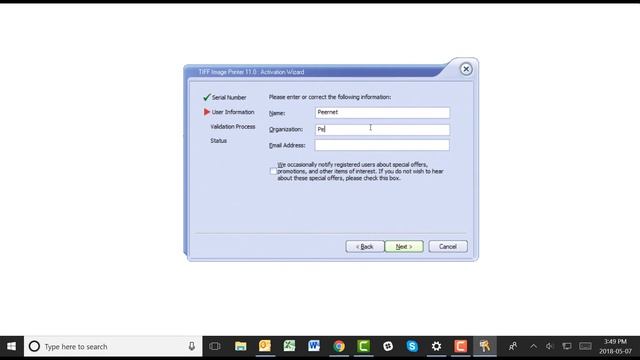The height and width of the screenshot is (360, 640).
Task: Open green Camtasia icon in taskbar
Action: 363,347
